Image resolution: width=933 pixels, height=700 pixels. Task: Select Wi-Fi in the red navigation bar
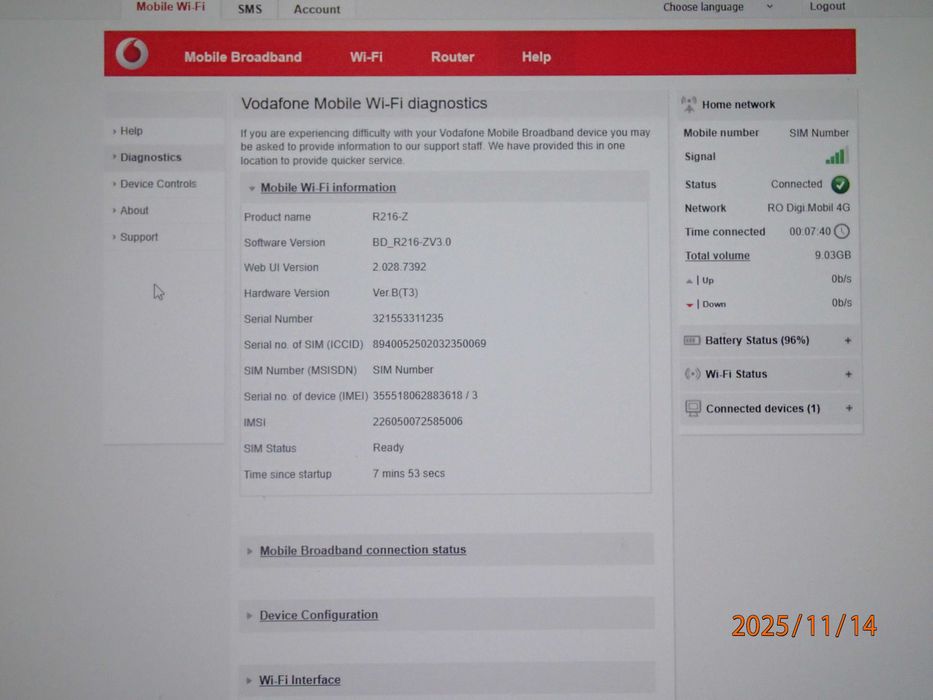[x=366, y=57]
